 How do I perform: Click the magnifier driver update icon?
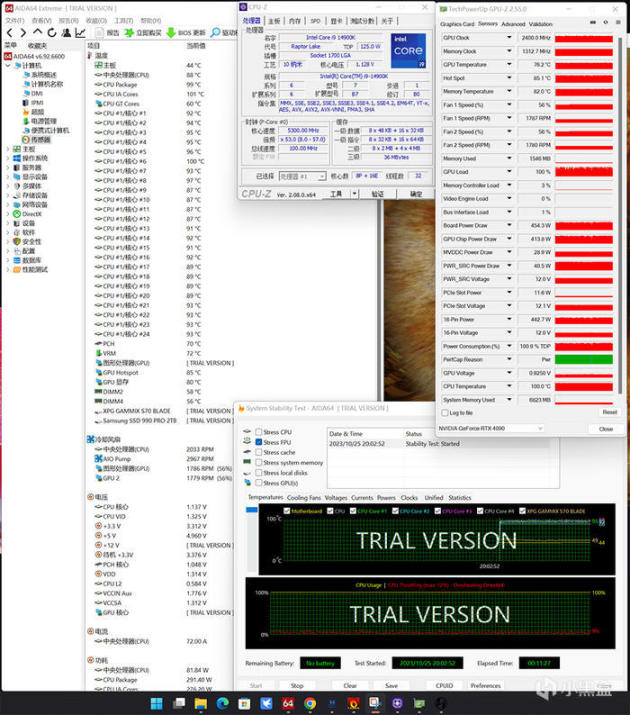[x=215, y=32]
